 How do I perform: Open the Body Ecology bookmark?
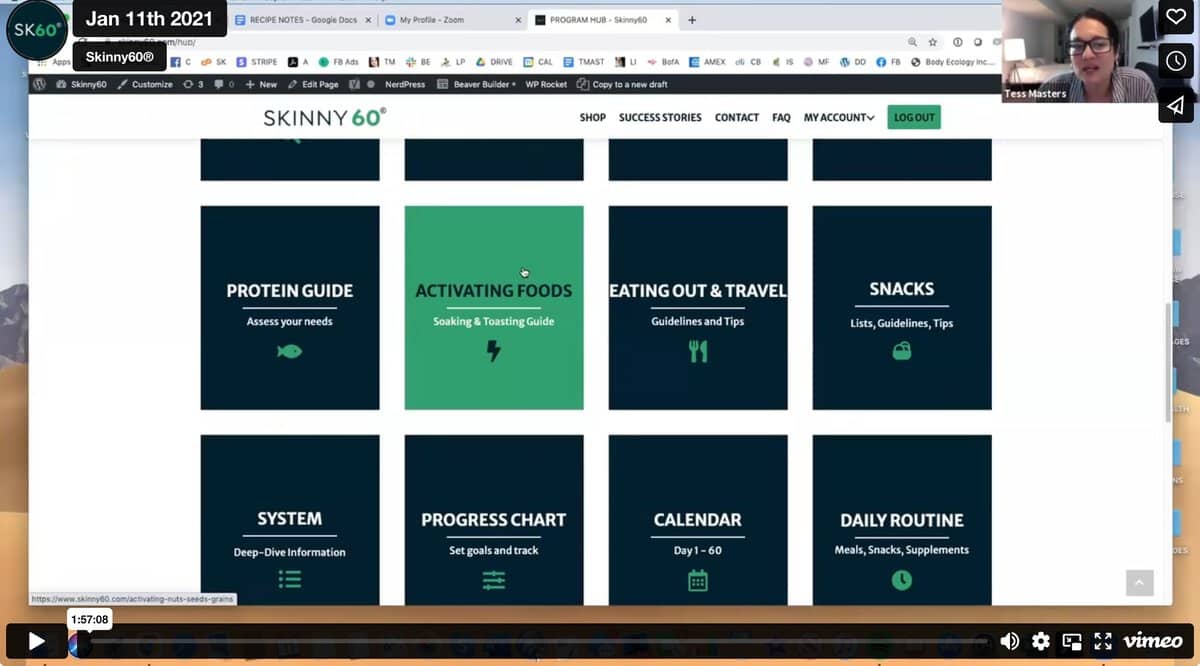[x=953, y=62]
